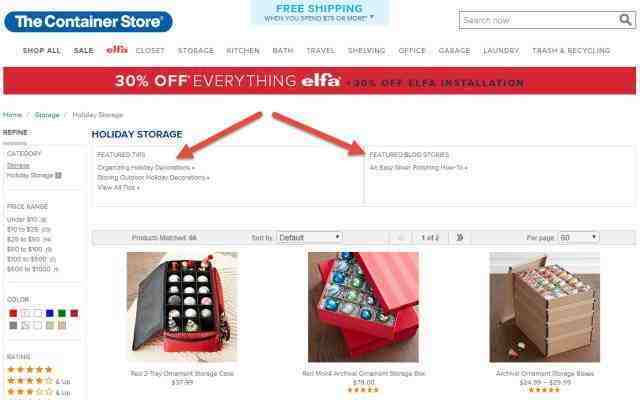Expand the free shipping details arrow
This screenshot has width=640, height=400.
pos(372,17)
